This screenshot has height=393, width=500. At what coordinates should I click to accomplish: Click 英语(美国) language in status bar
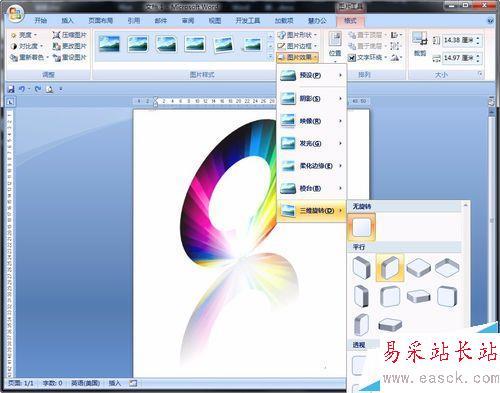86,383
